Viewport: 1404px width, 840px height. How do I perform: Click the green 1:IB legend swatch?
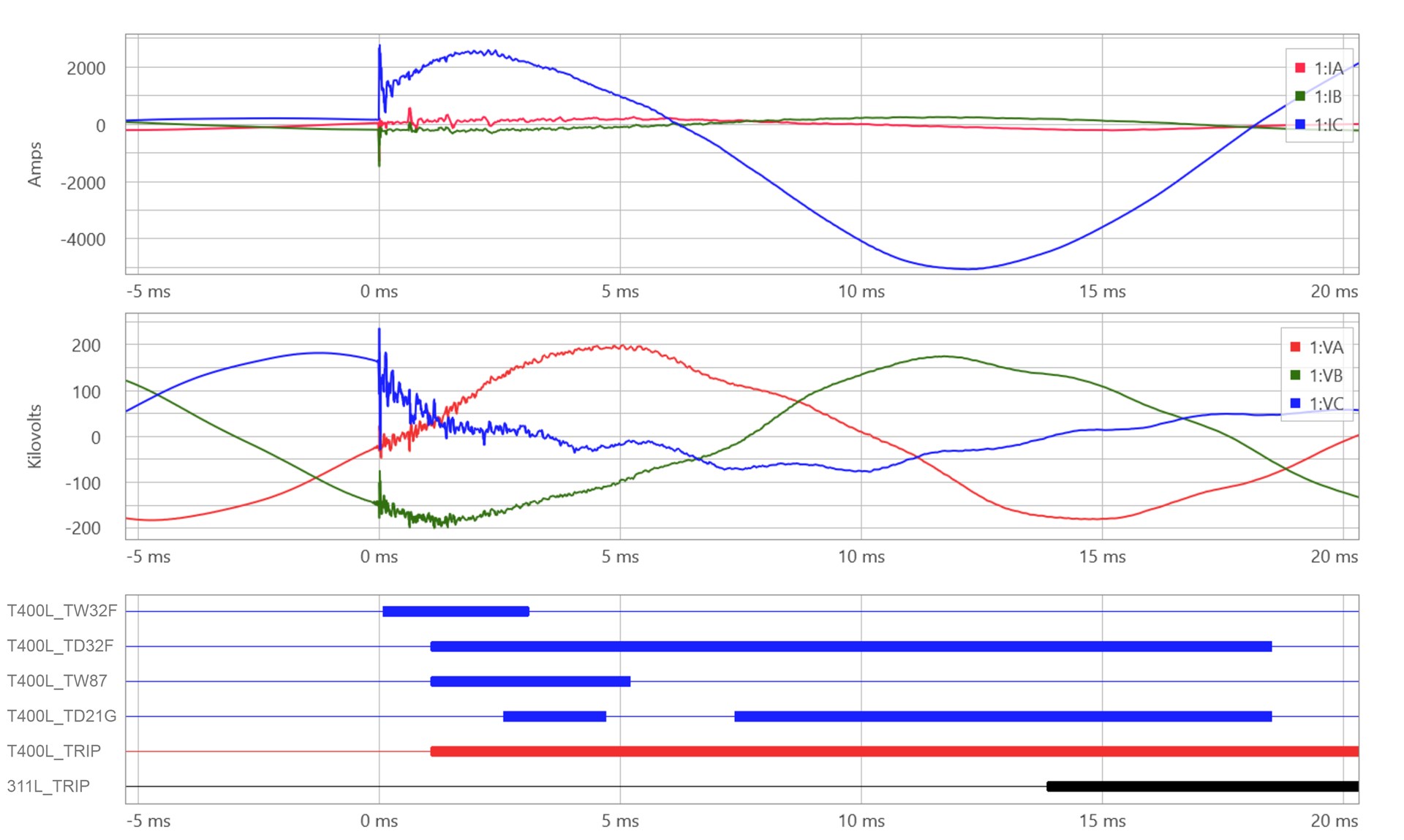click(1299, 96)
